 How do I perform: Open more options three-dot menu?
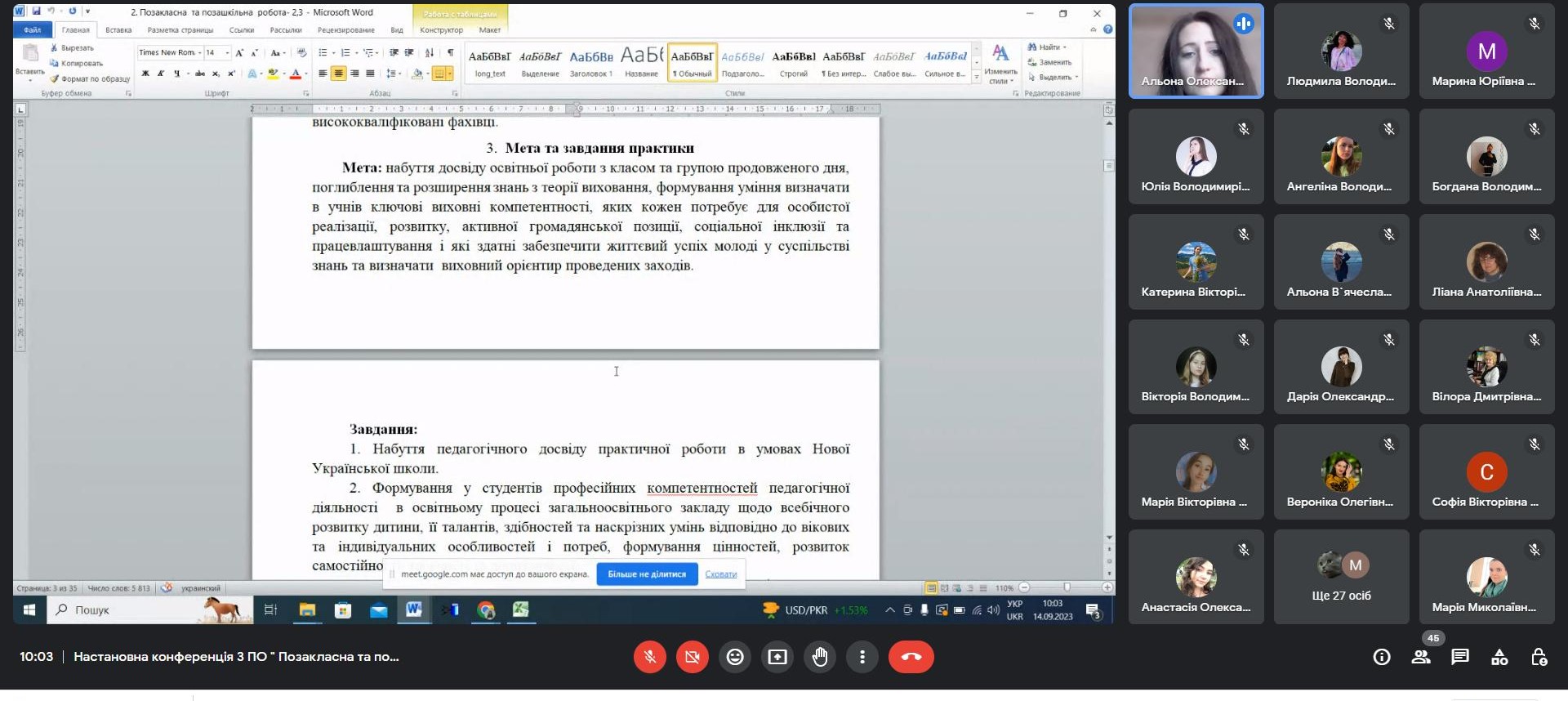862,657
